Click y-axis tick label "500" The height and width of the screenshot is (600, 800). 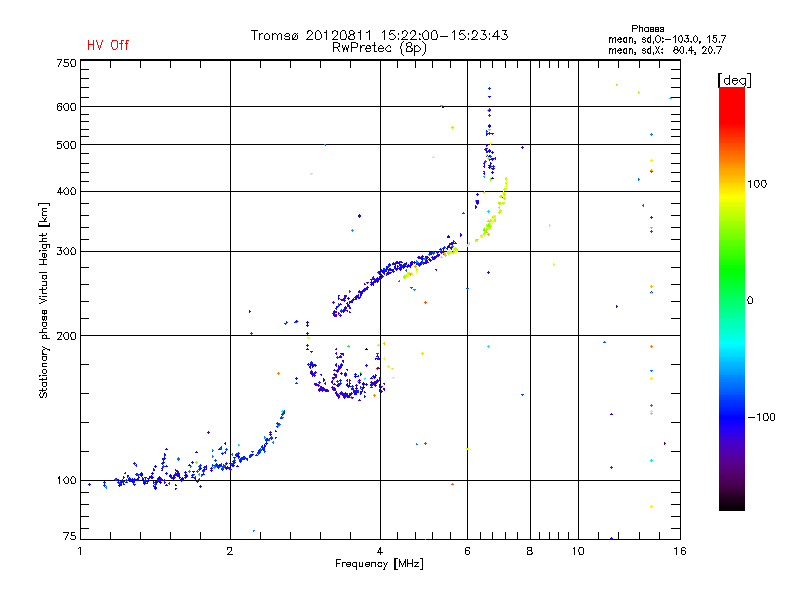(66, 145)
